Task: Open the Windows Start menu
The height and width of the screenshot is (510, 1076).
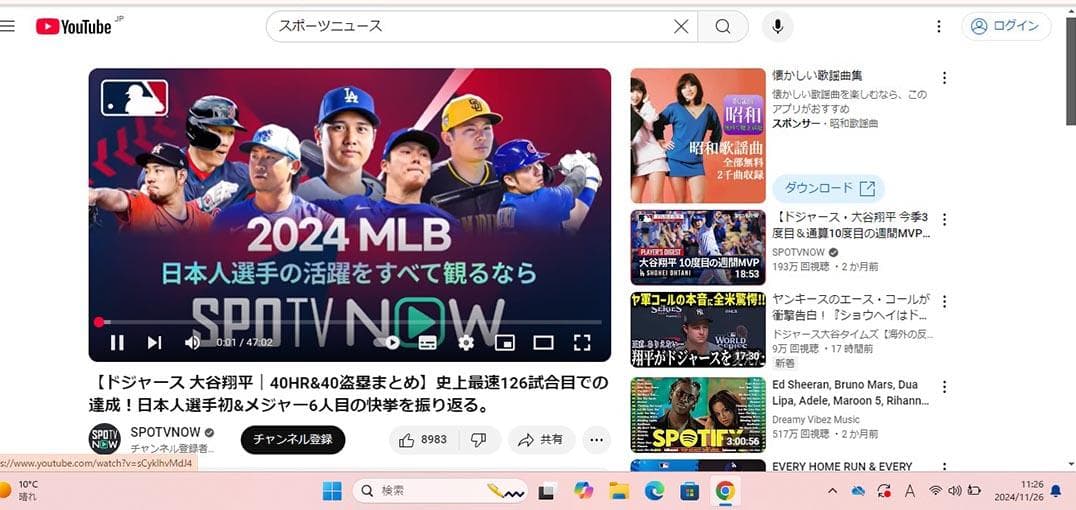Action: click(x=332, y=491)
